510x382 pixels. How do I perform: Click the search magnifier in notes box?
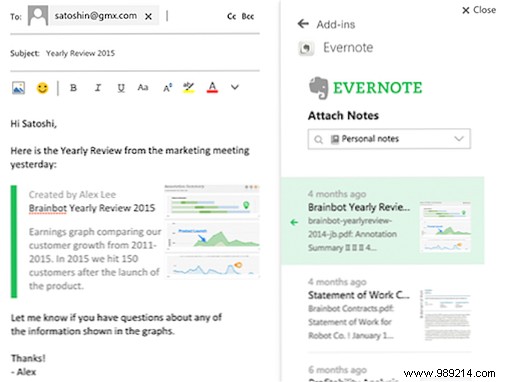(318, 139)
